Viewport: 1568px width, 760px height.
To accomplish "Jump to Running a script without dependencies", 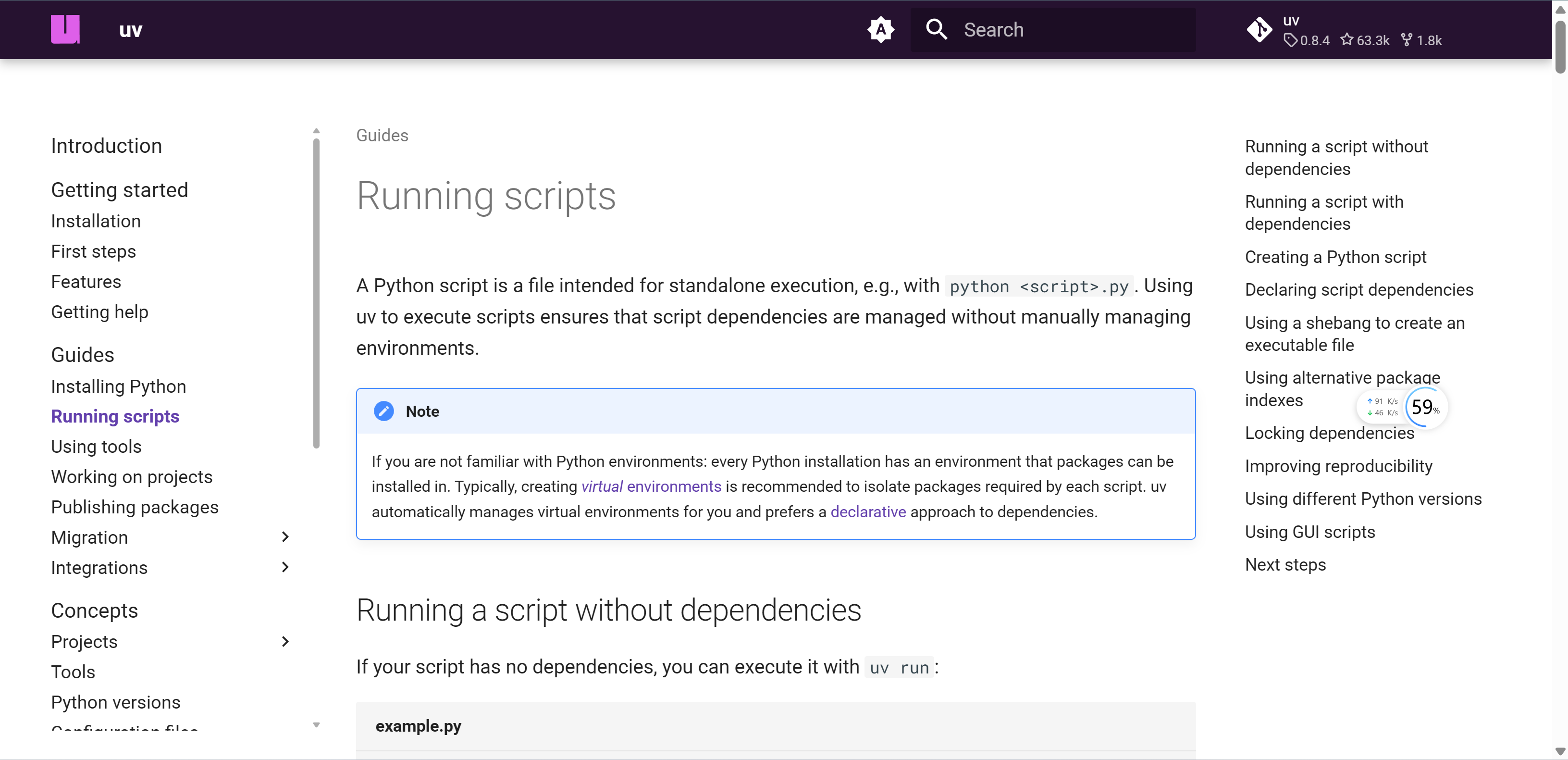I will click(x=1336, y=158).
